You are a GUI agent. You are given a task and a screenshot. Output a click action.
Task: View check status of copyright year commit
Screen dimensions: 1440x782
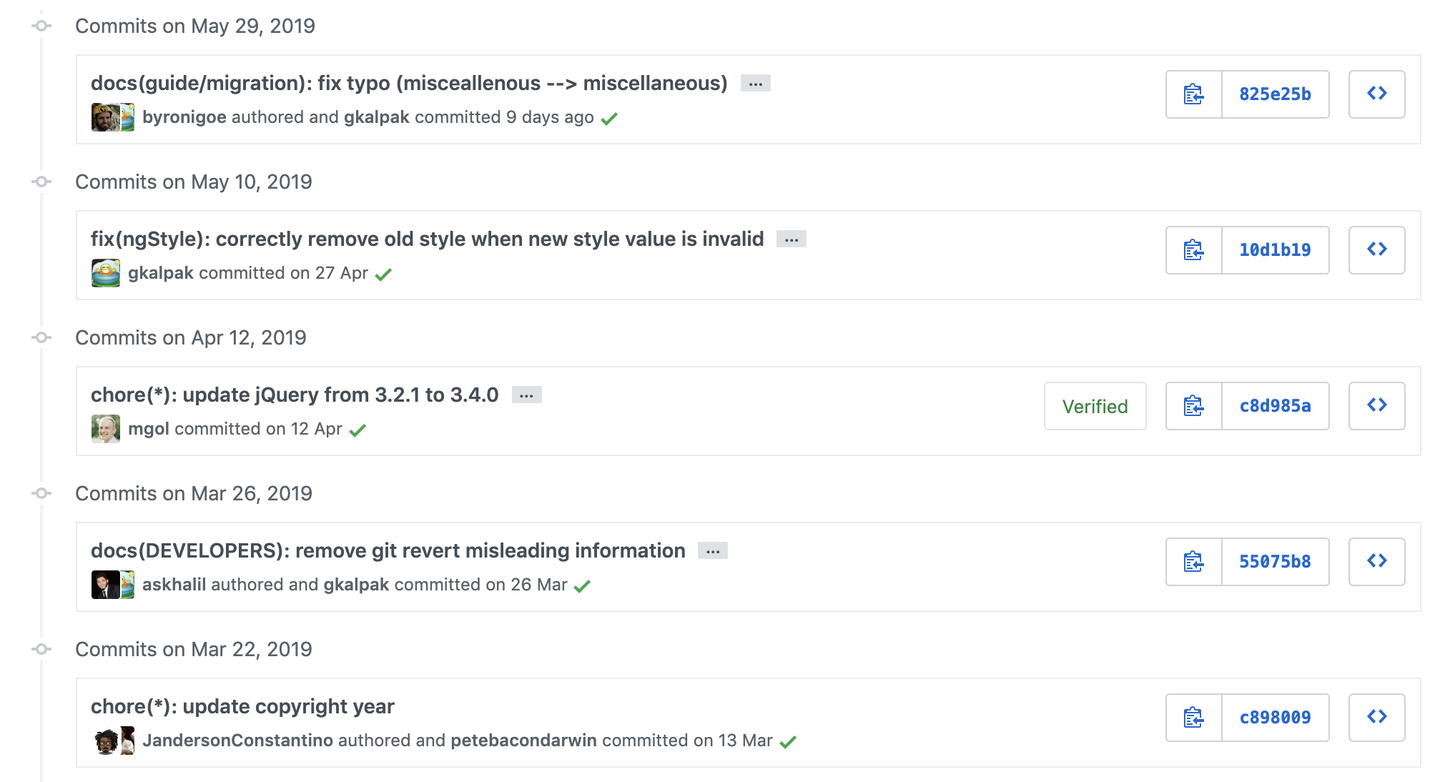point(788,742)
